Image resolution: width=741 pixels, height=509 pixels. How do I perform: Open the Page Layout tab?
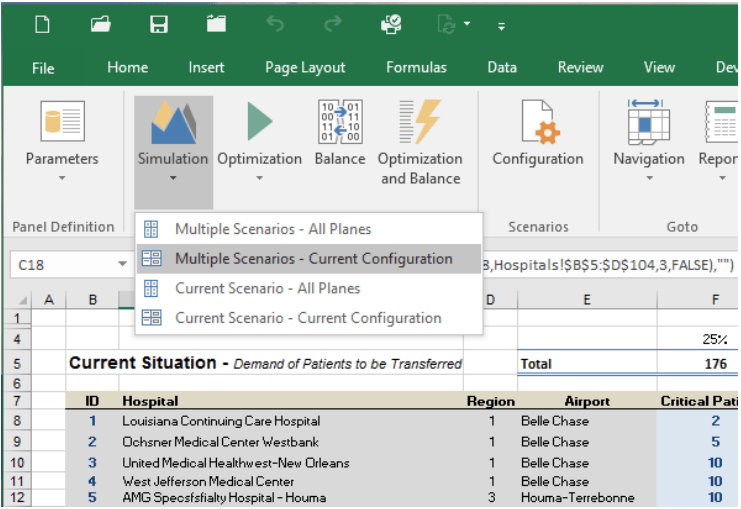(305, 68)
